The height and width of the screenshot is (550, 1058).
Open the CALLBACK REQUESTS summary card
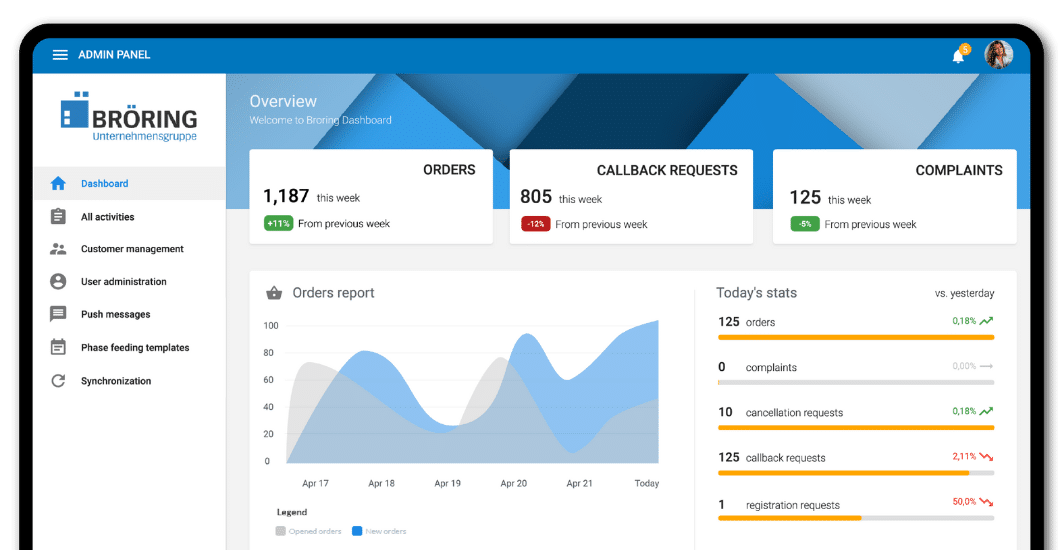631,196
